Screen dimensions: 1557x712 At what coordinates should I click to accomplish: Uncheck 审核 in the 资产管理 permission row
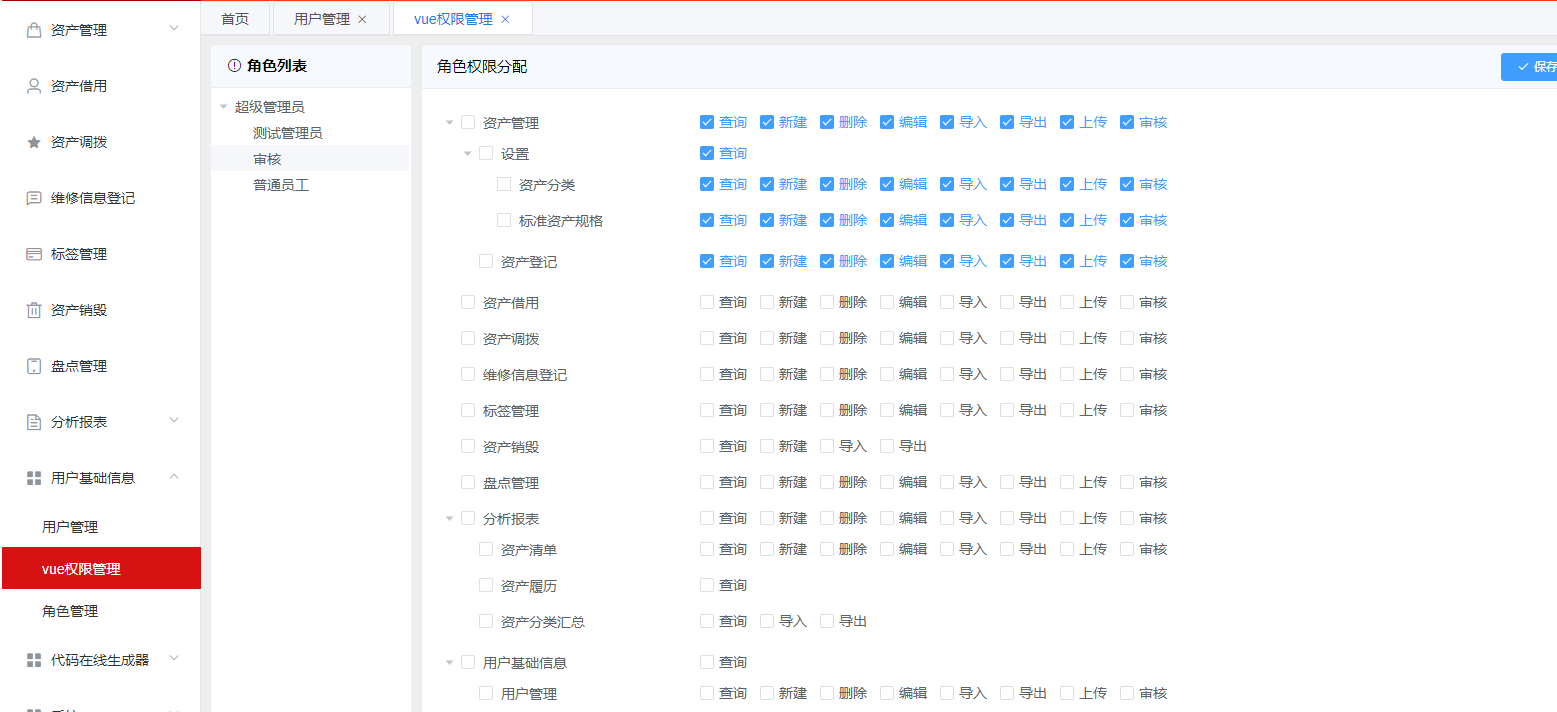click(1127, 122)
